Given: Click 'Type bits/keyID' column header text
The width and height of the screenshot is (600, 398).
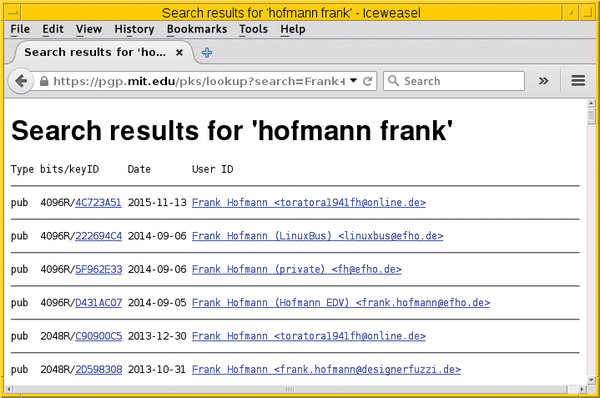Looking at the screenshot, I should pyautogui.click(x=55, y=169).
